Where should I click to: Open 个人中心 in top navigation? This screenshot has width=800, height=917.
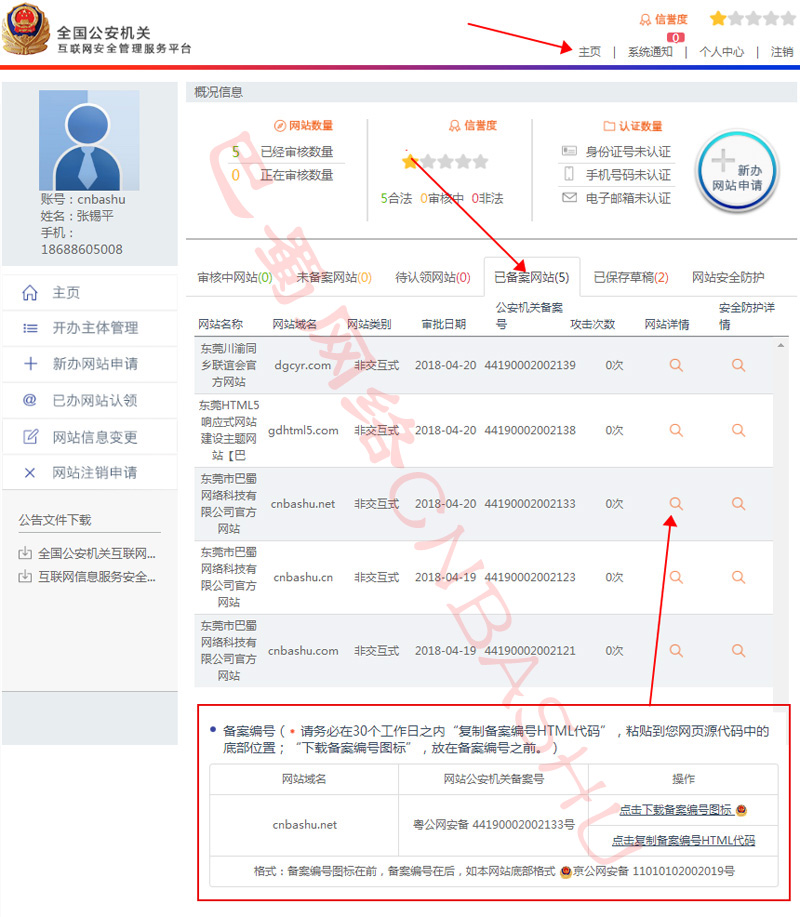point(721,52)
